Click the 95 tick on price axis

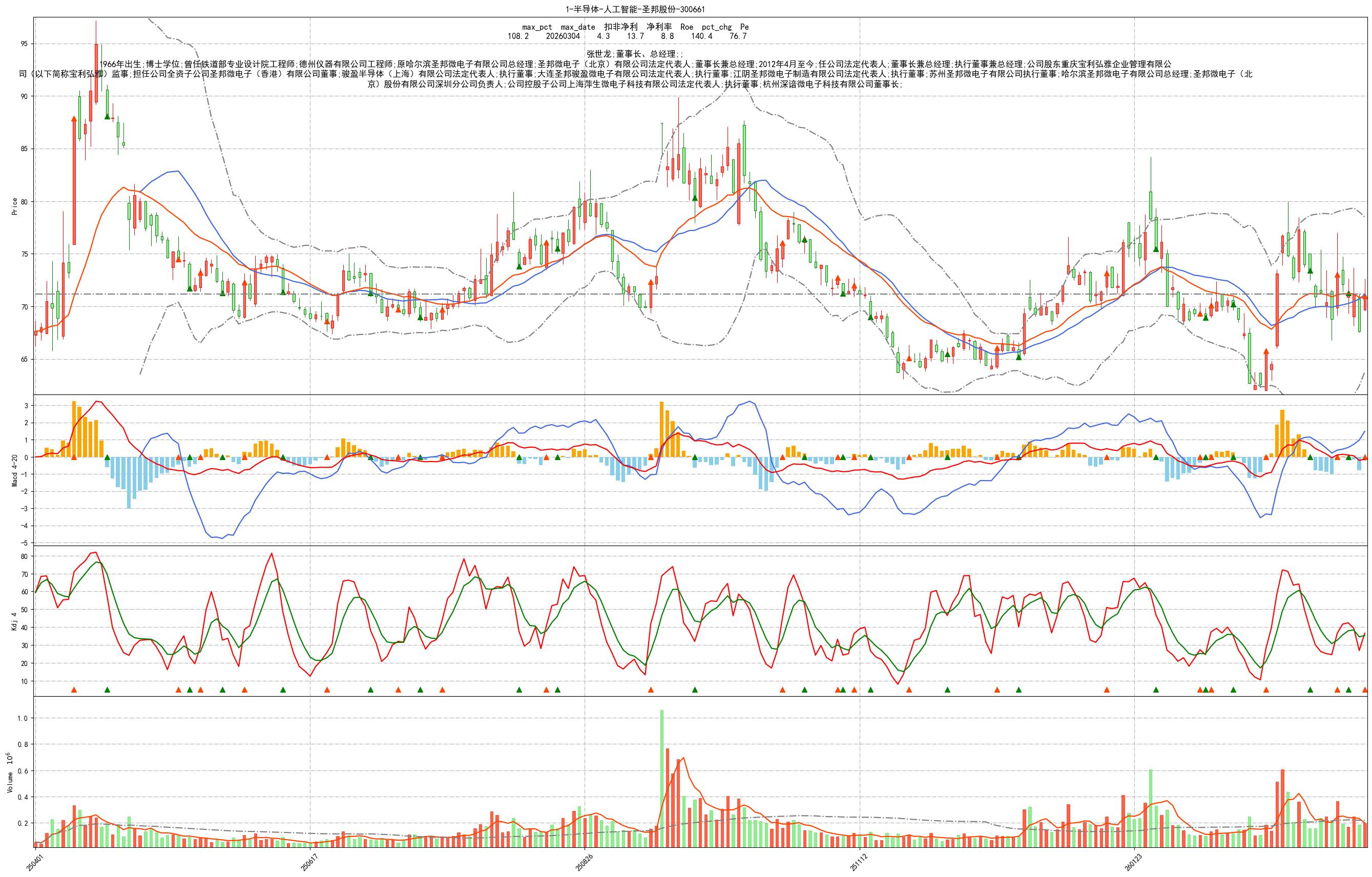(x=24, y=44)
